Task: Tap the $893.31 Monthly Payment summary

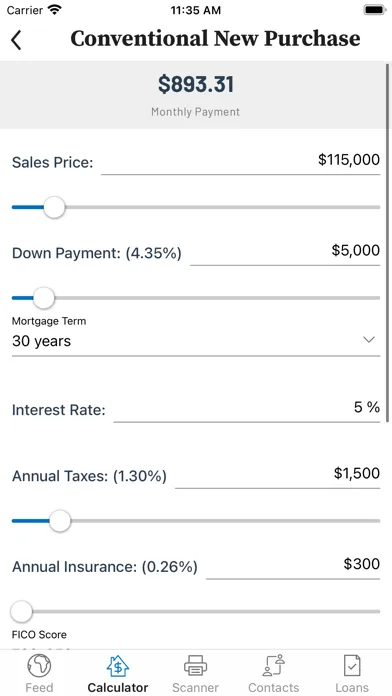Action: coord(195,95)
